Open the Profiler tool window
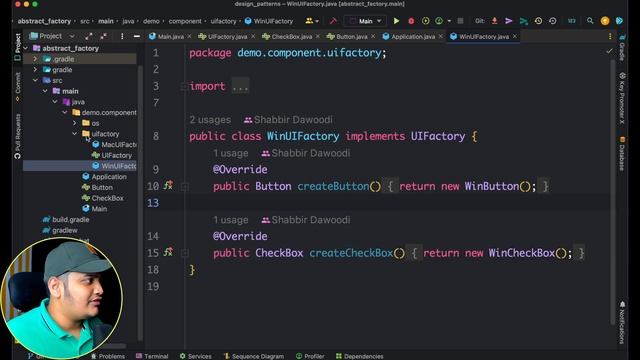Screen dimensions: 640x360 (310, 356)
